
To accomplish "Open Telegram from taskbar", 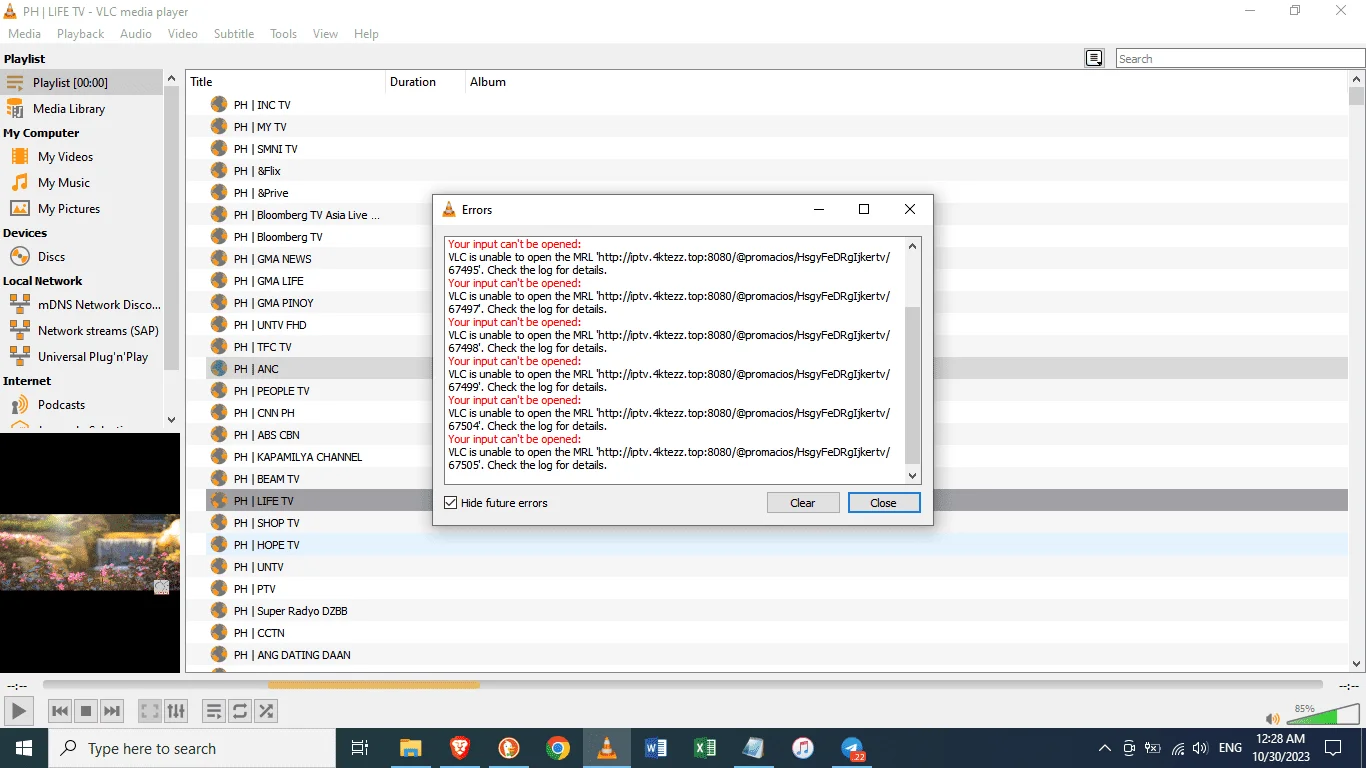I will pyautogui.click(x=852, y=748).
